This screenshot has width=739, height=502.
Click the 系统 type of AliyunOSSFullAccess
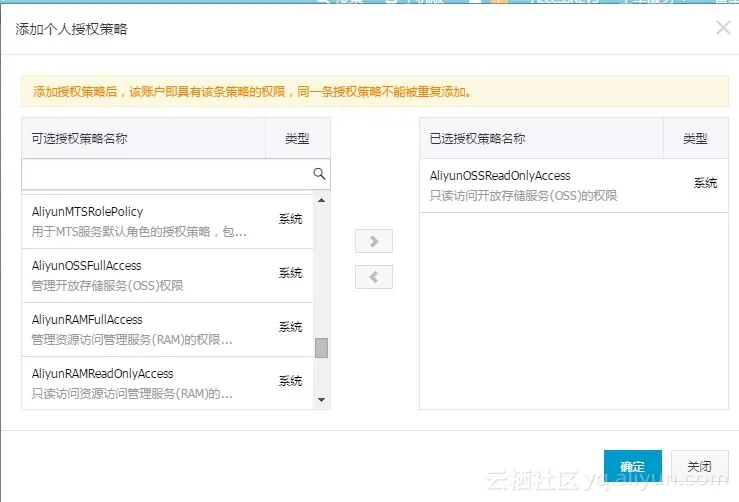click(290, 273)
